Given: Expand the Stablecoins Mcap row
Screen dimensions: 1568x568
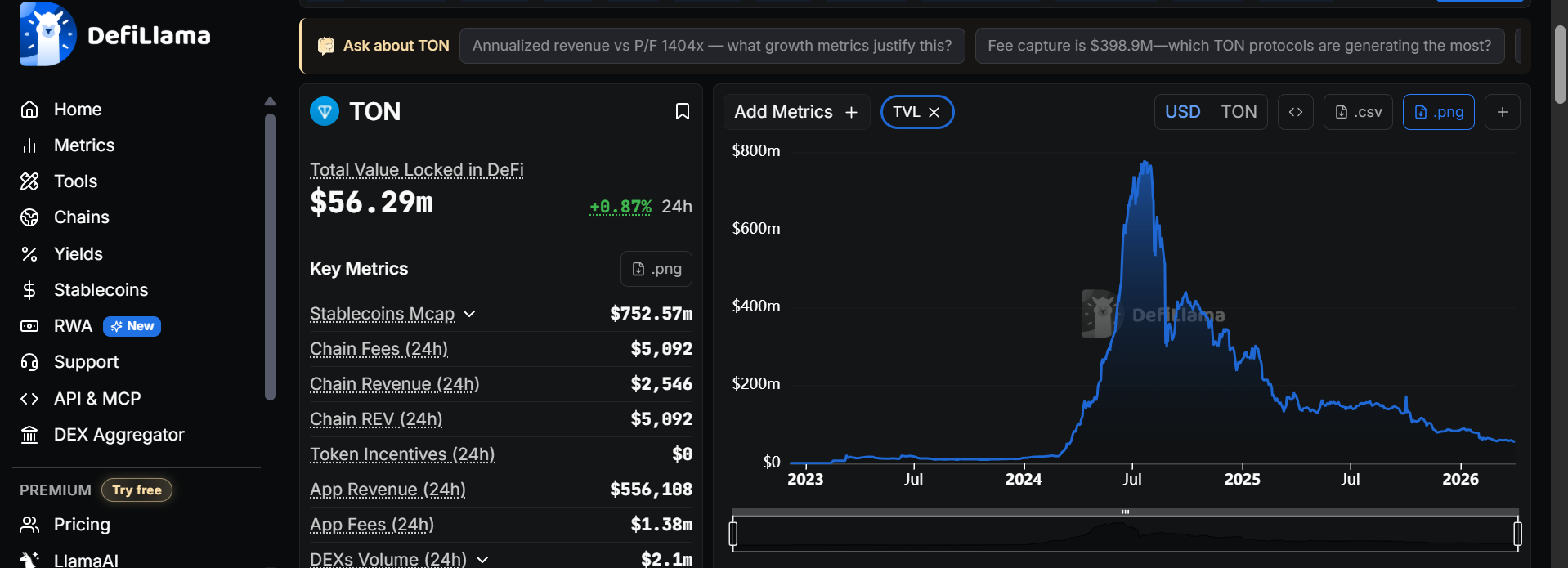Looking at the screenshot, I should coord(469,314).
